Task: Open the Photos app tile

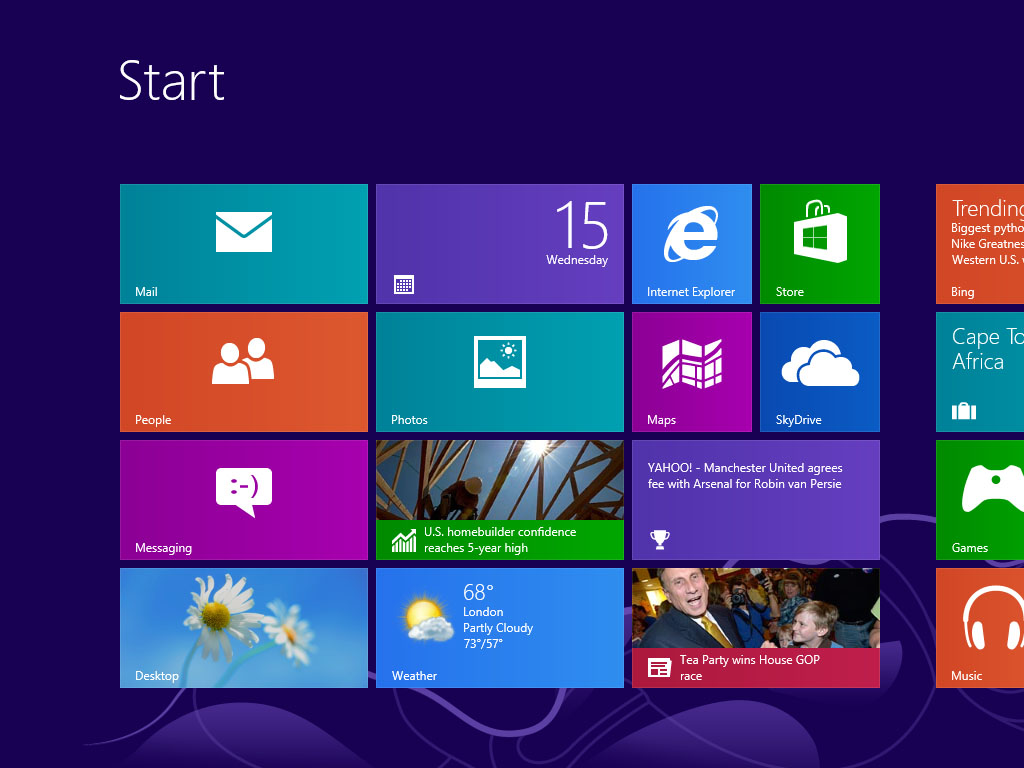Action: point(499,371)
